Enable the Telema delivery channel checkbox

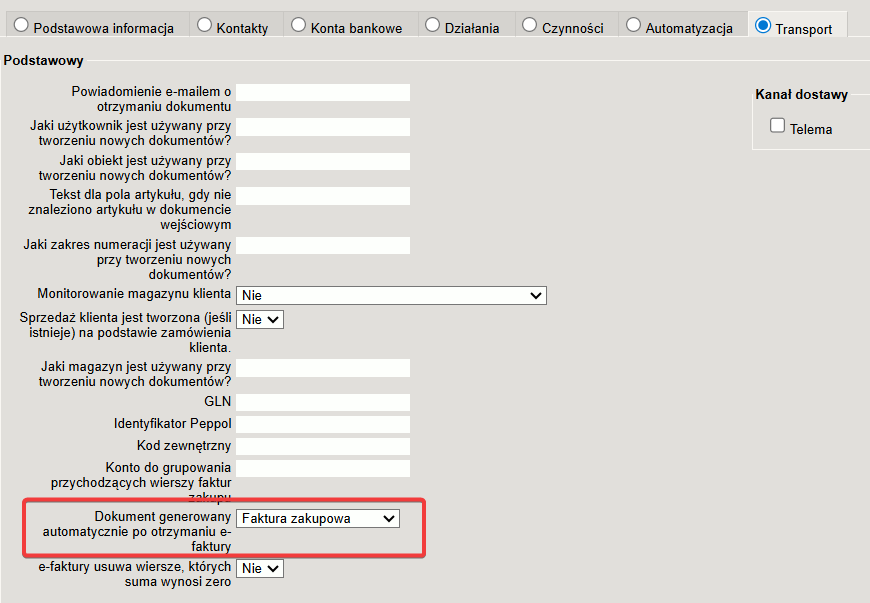pos(777,126)
